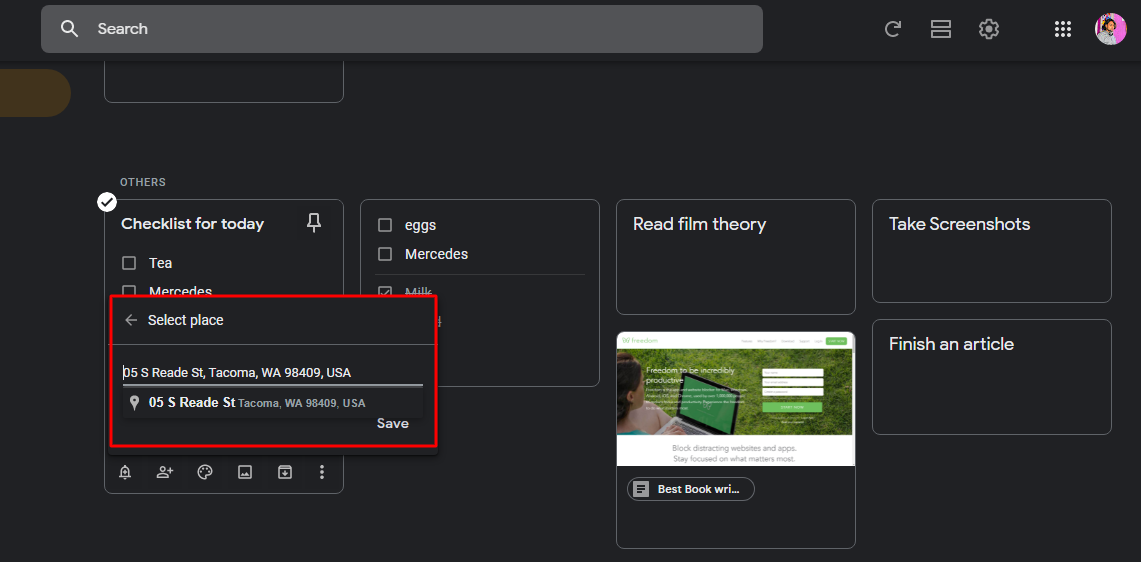The height and width of the screenshot is (562, 1141).
Task: Open the account profile avatar
Action: 1110,29
